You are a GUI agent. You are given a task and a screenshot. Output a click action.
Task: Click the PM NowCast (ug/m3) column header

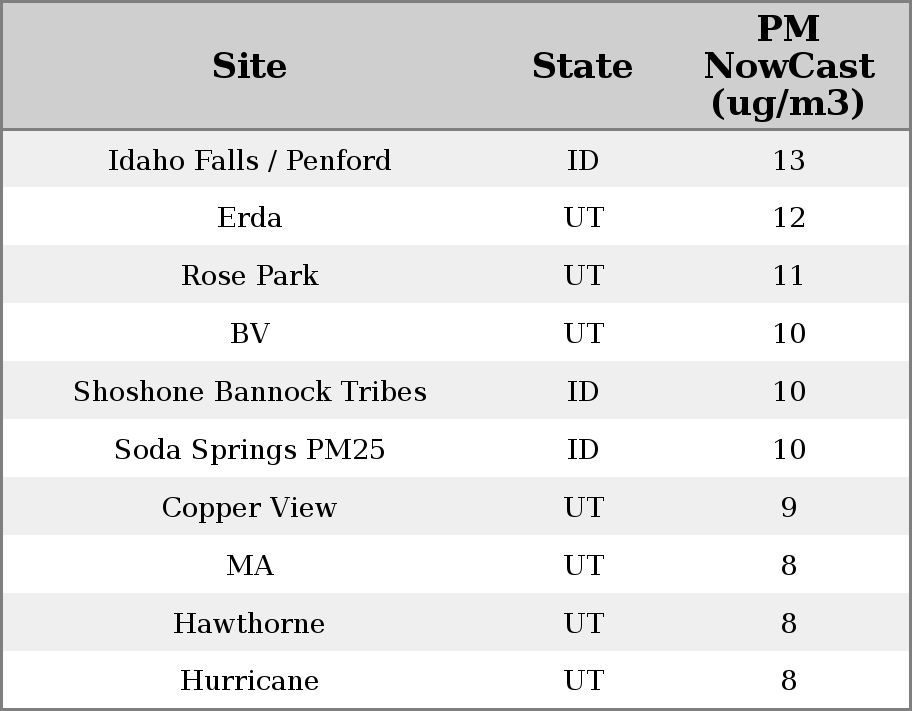(788, 67)
